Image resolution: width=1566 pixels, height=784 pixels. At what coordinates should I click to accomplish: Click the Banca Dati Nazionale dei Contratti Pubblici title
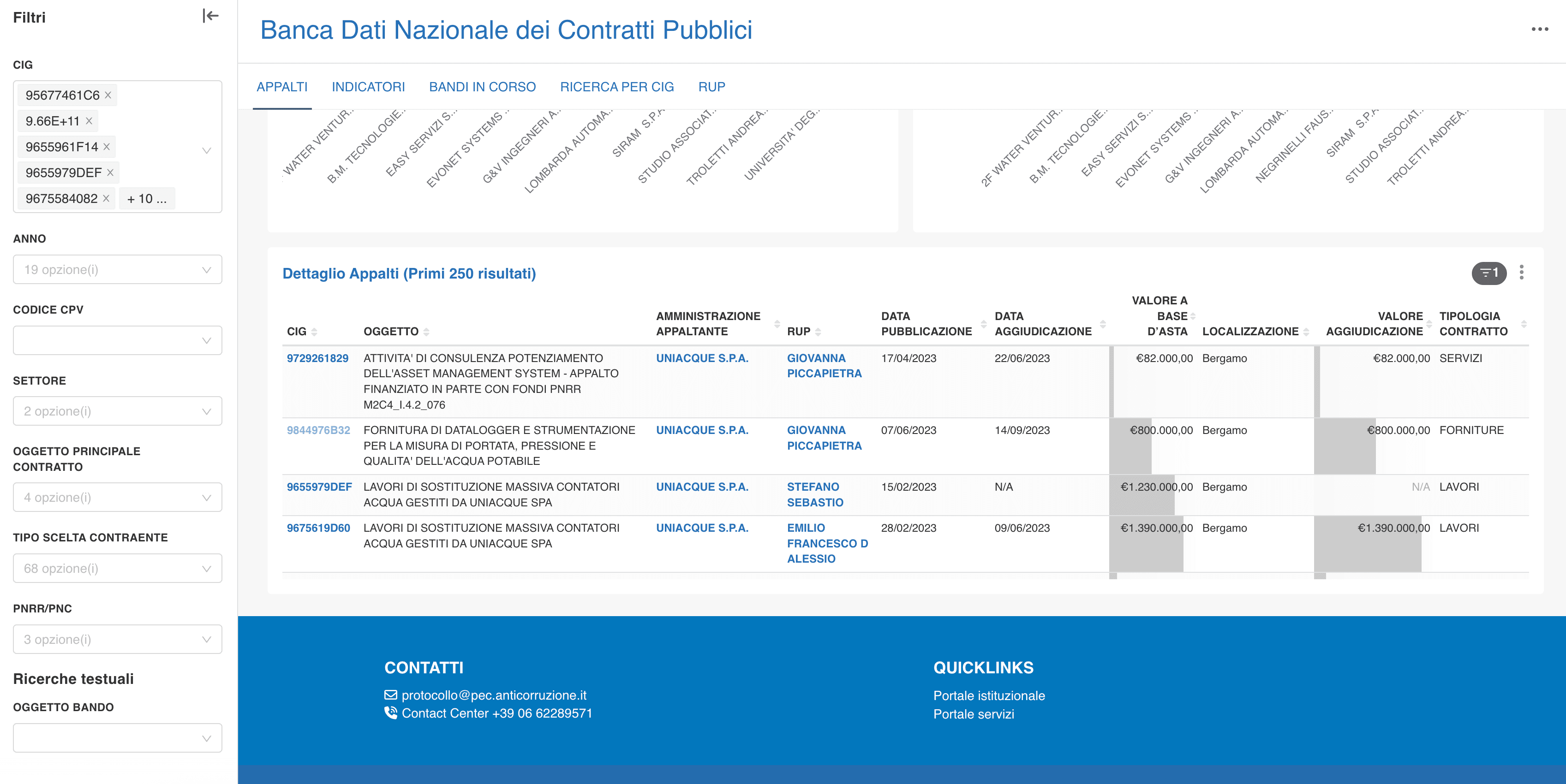[x=506, y=30]
